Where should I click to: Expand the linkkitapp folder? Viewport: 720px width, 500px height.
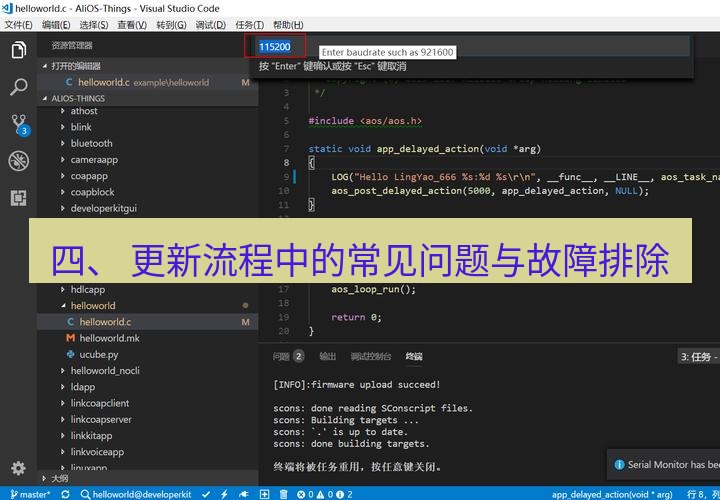[91, 436]
